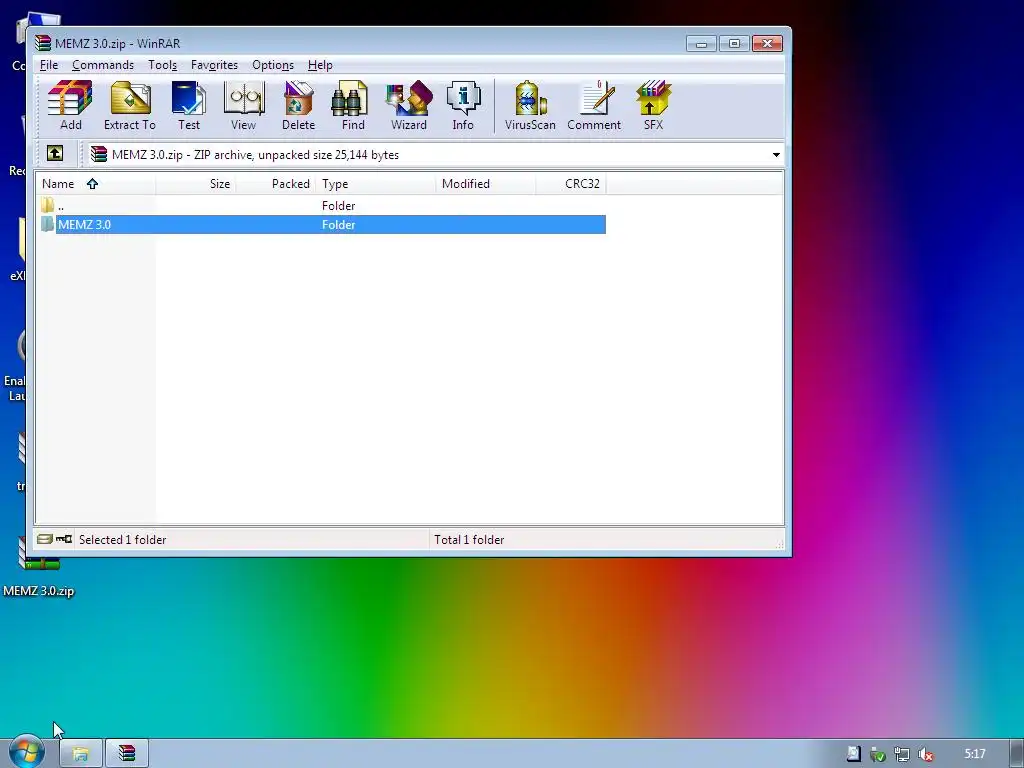Click the key password icon in status bar

point(64,539)
